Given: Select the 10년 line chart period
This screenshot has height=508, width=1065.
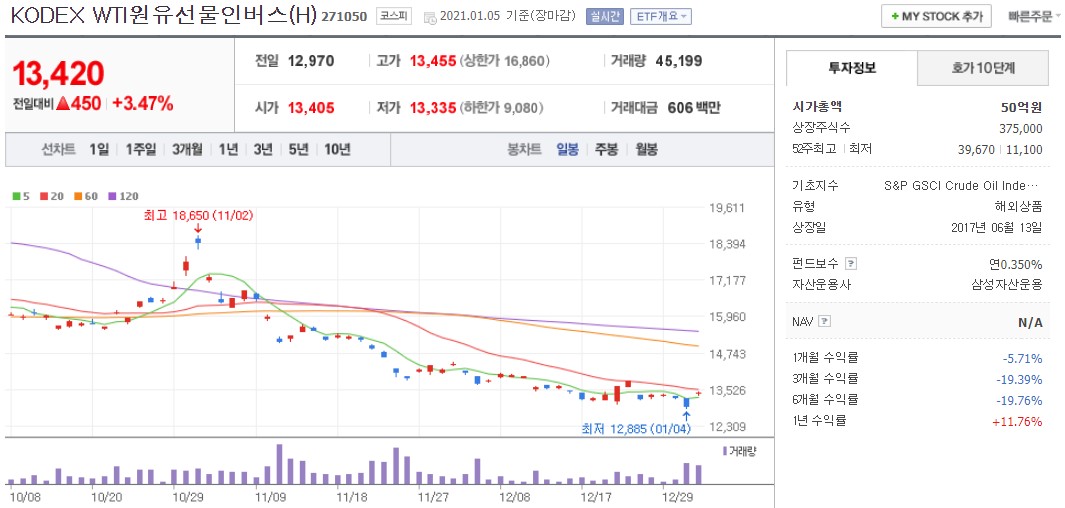Looking at the screenshot, I should (x=338, y=149).
